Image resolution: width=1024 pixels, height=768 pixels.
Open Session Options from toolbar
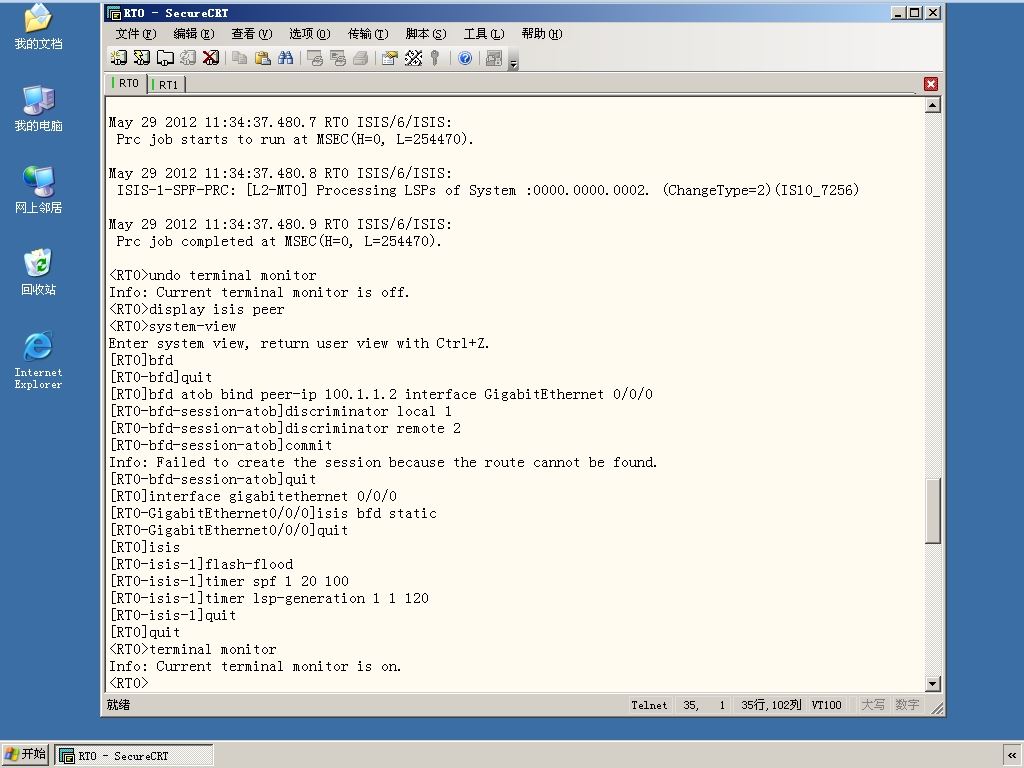click(390, 58)
